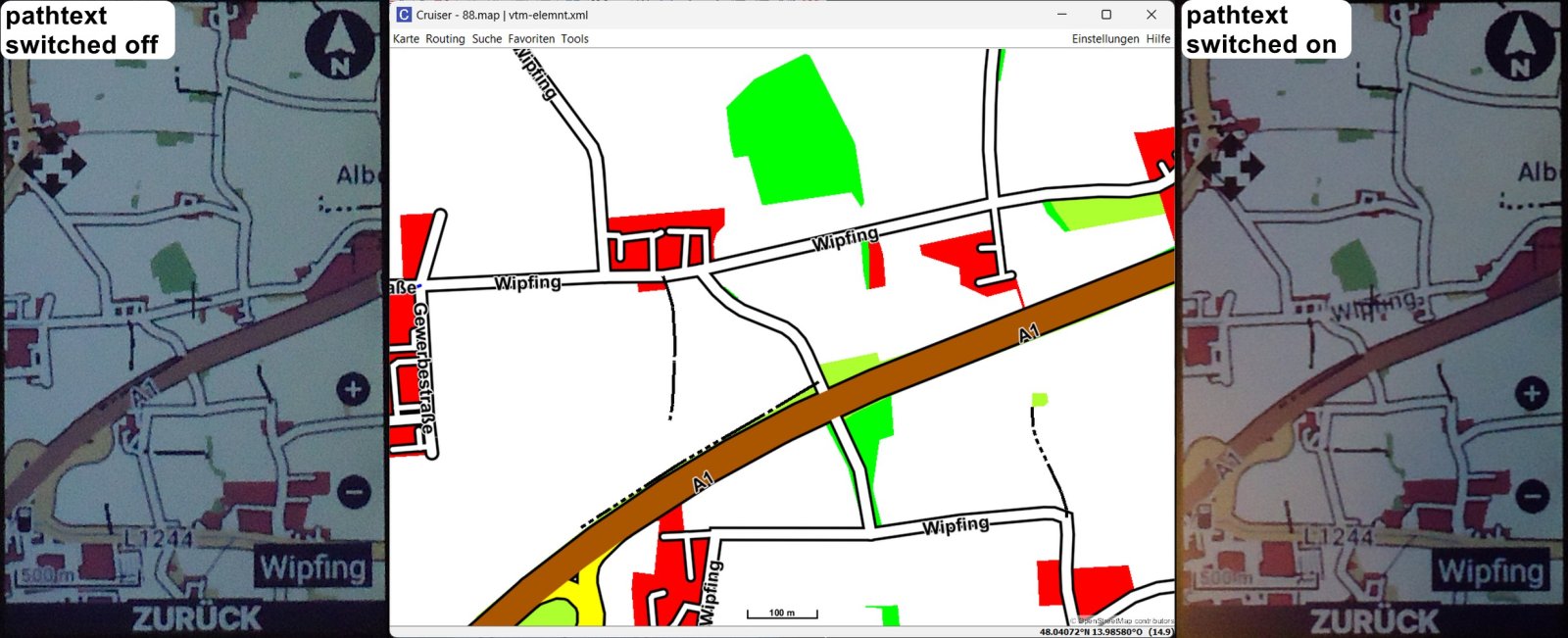Open Einstellungen in the menu bar
Screen dimensions: 1568x638
[x=1104, y=39]
